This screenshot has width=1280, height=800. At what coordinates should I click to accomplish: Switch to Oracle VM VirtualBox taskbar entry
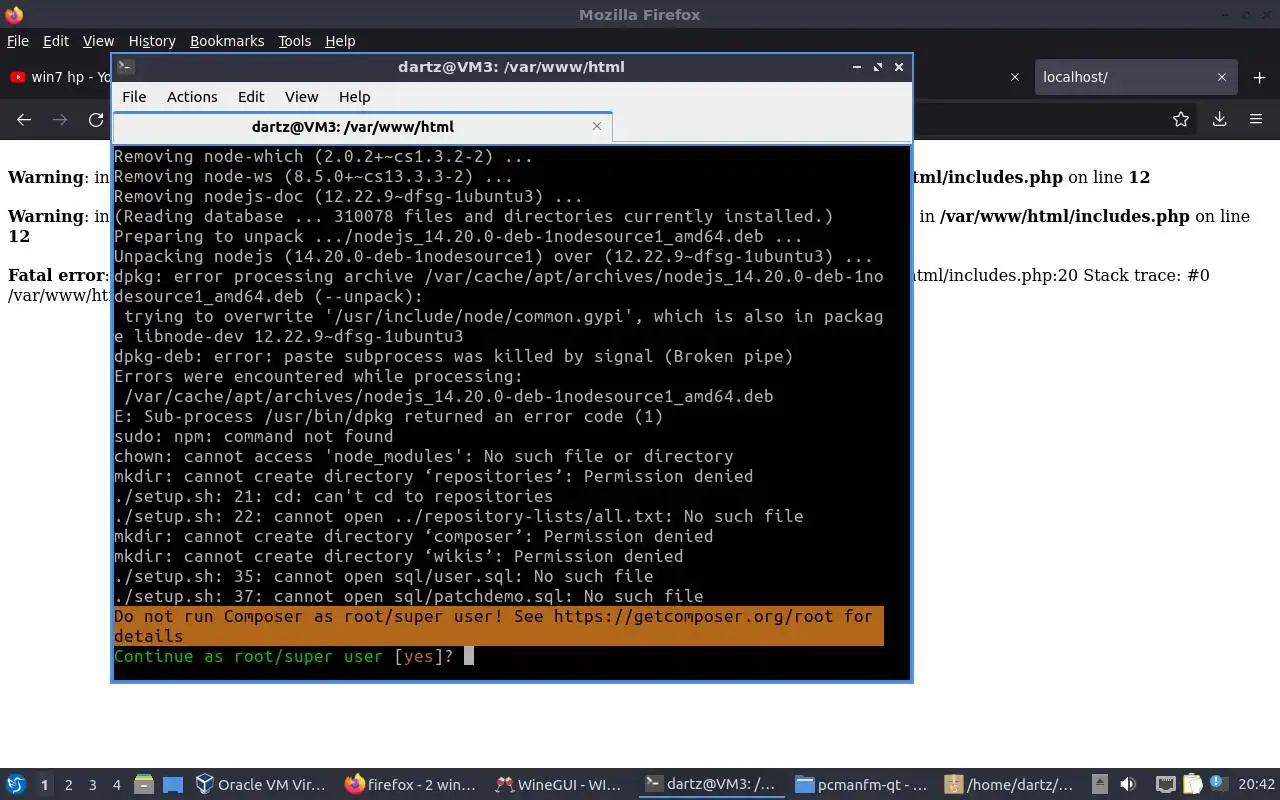tap(261, 785)
